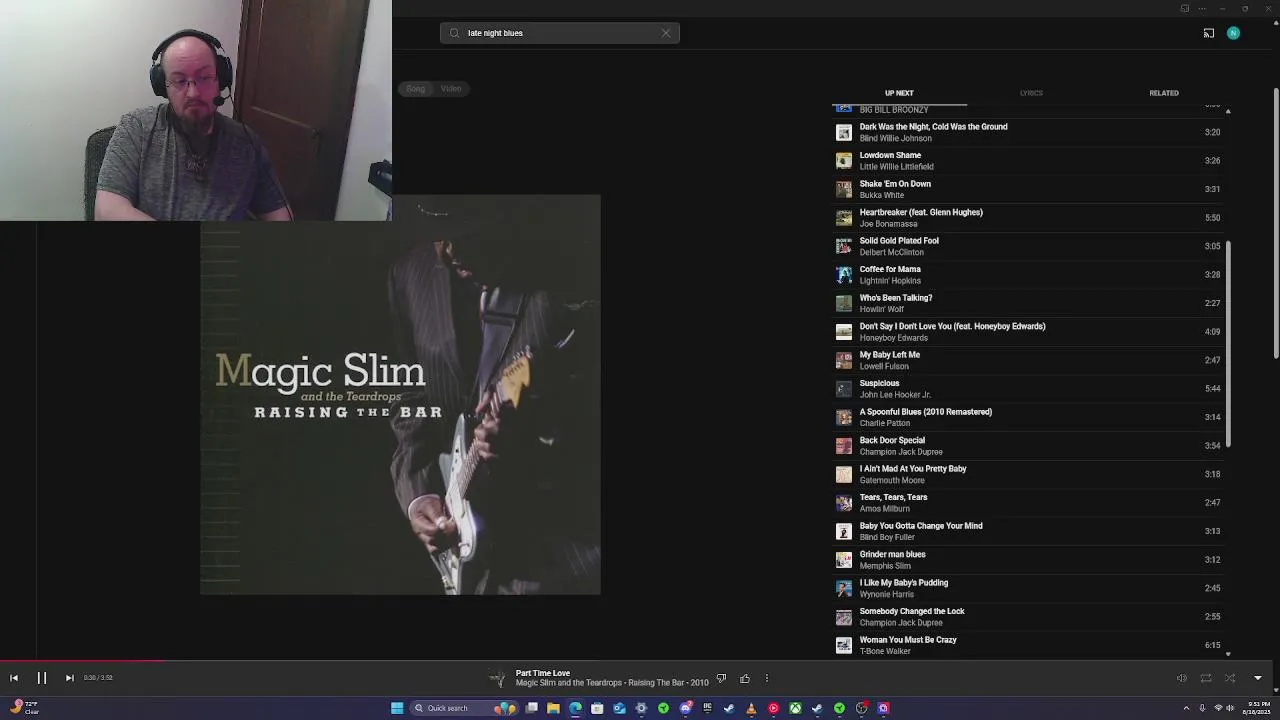Switch to Song mode
The width and height of the screenshot is (1280, 720).
(415, 89)
